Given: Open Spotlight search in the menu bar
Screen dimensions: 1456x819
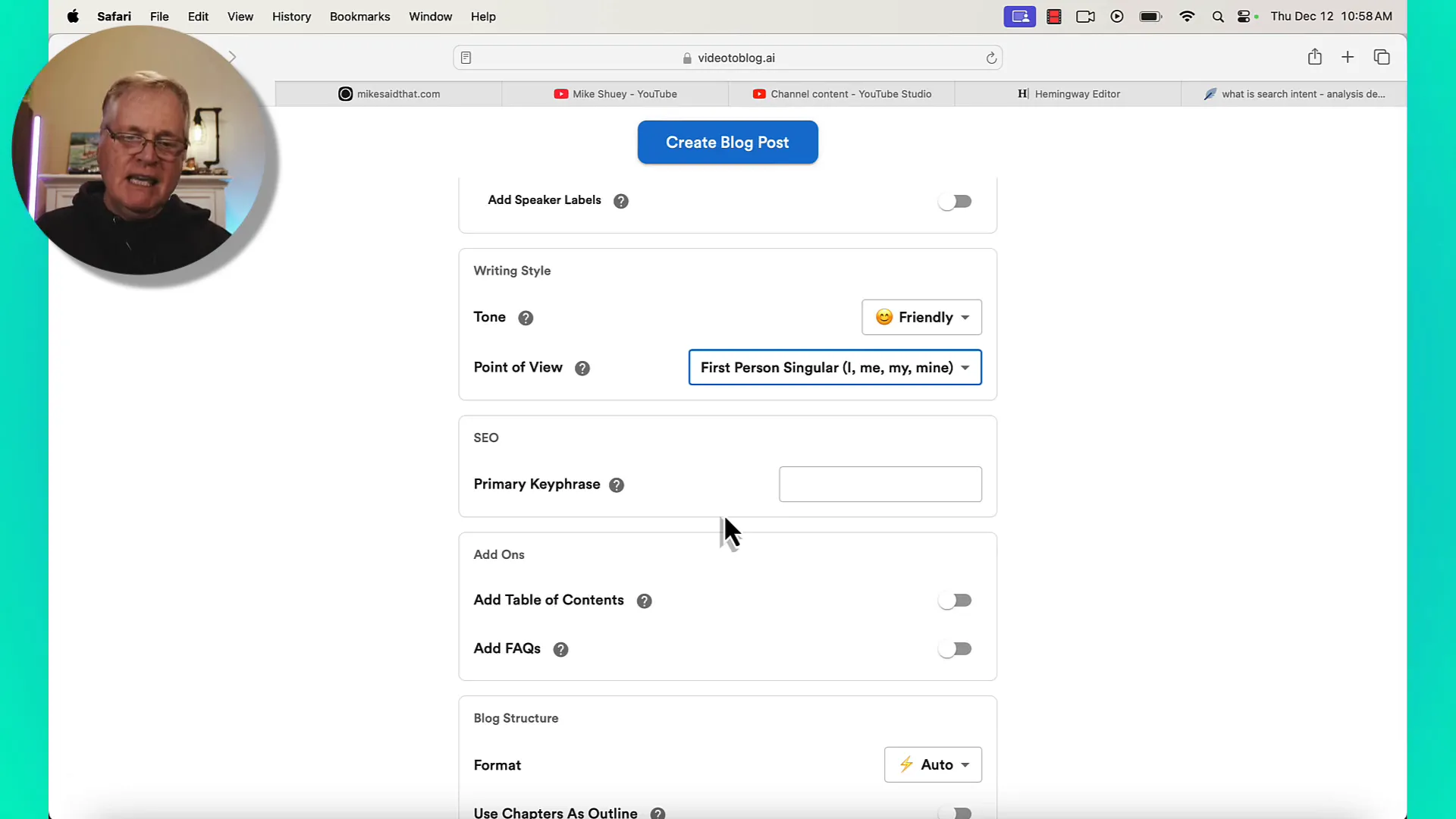Looking at the screenshot, I should [1218, 16].
